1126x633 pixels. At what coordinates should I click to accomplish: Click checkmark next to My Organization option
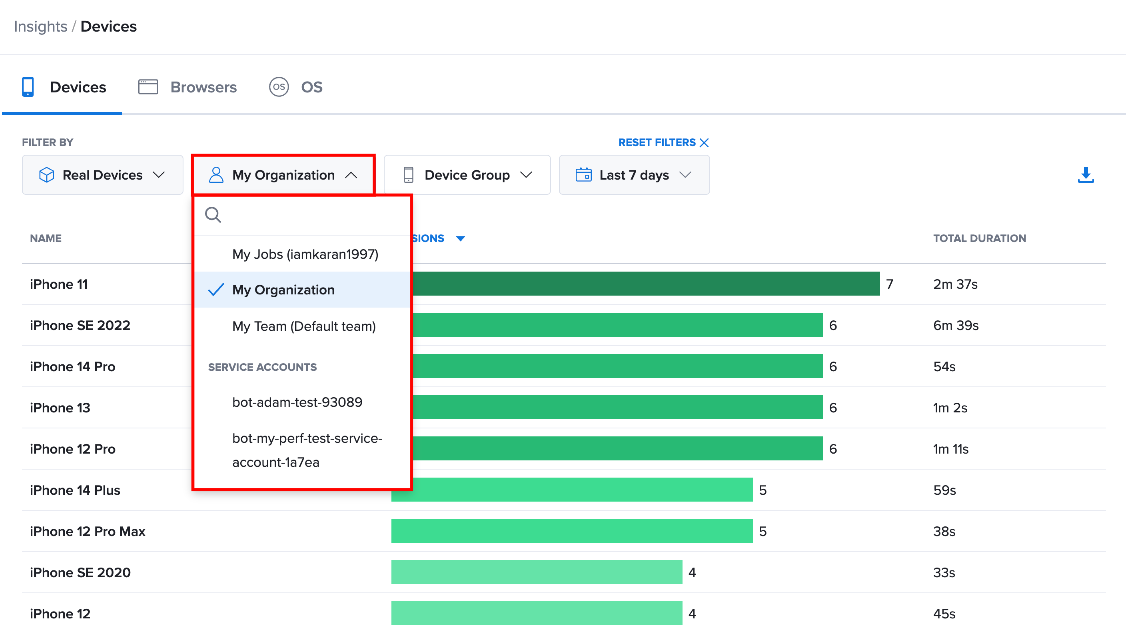[215, 290]
